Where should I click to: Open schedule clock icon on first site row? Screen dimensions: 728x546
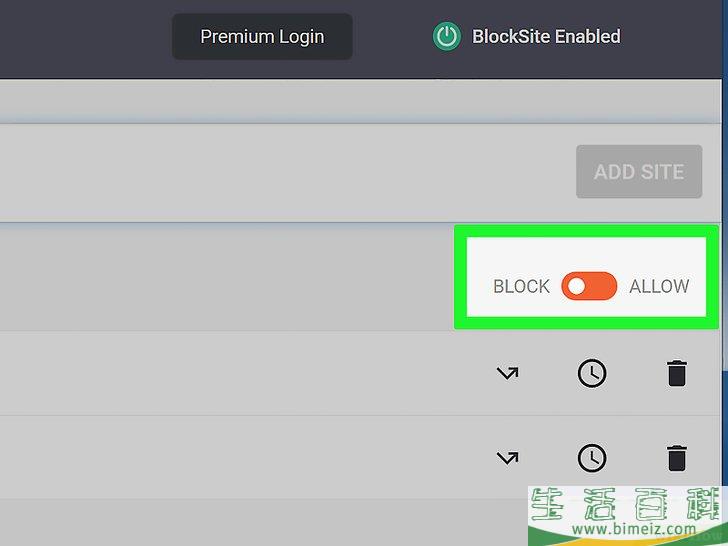[592, 373]
